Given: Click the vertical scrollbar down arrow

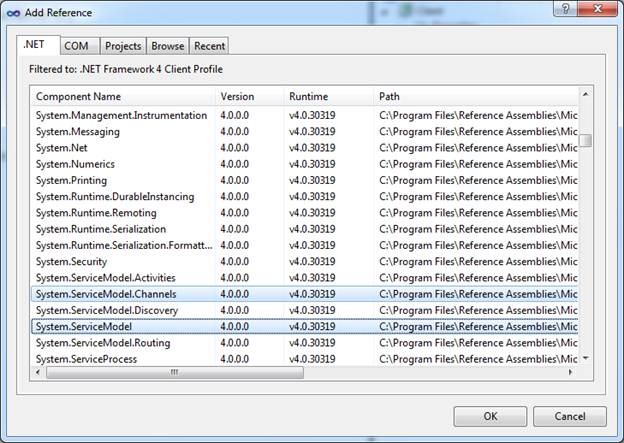Looking at the screenshot, I should [x=585, y=358].
